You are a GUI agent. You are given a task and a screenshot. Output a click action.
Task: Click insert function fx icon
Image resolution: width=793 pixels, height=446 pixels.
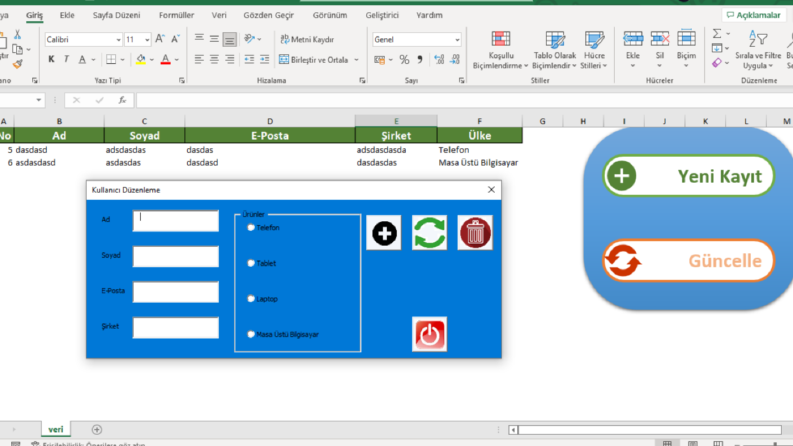(x=122, y=100)
